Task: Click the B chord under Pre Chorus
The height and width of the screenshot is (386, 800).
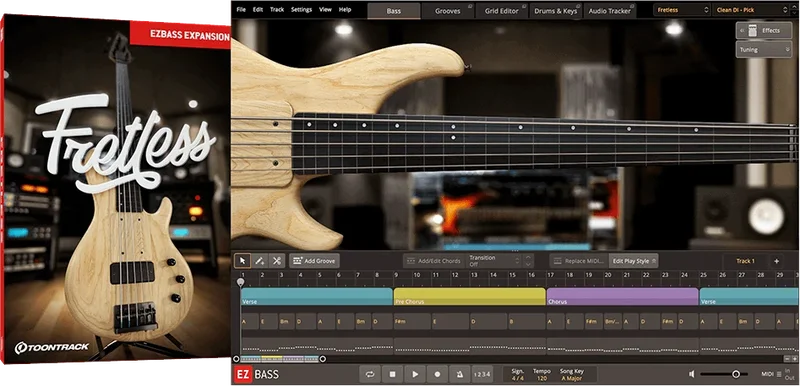Action: 527,322
